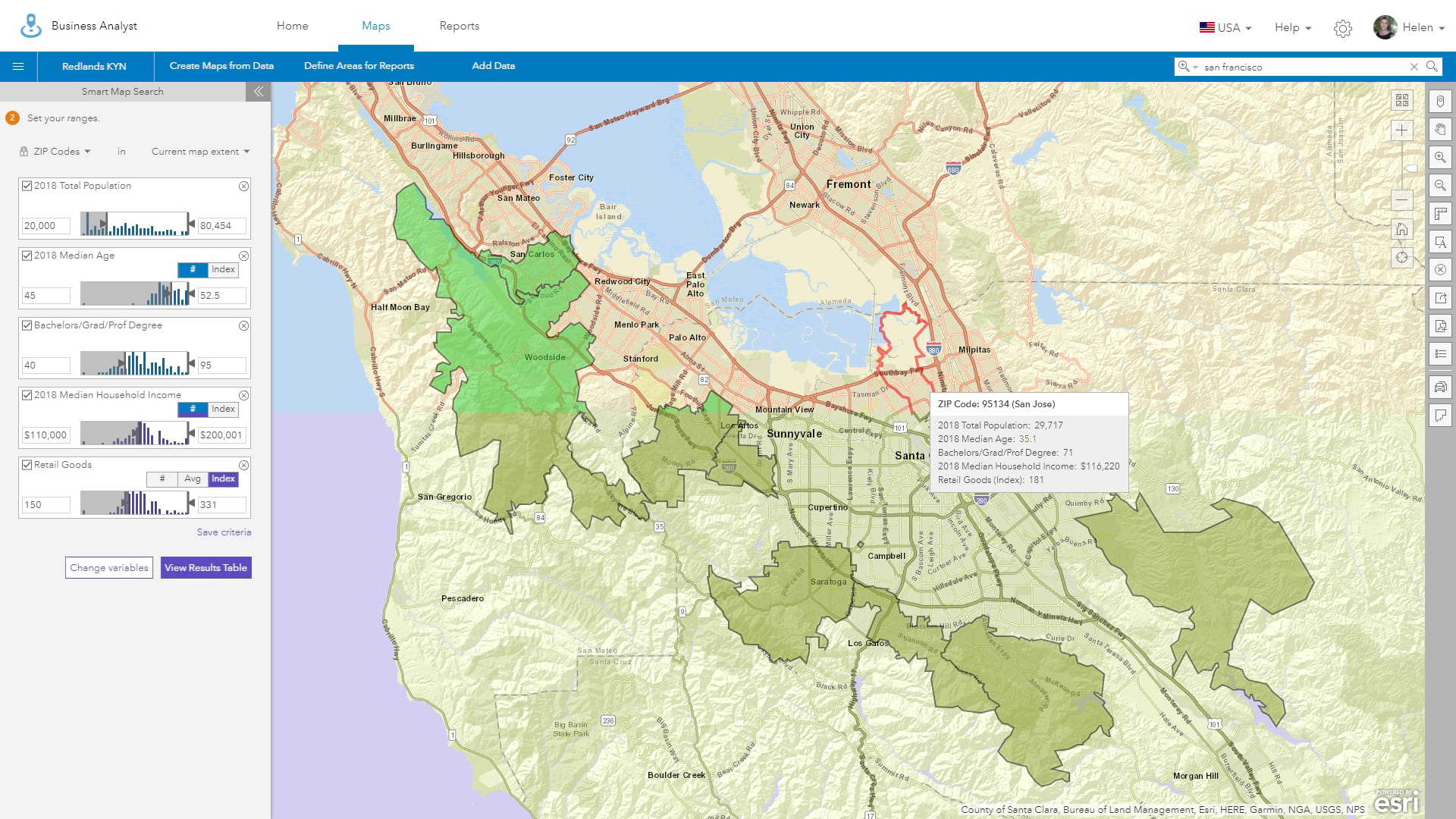Click the locate crosshair button
Screen dimensions: 1456x819
pyautogui.click(x=1401, y=258)
